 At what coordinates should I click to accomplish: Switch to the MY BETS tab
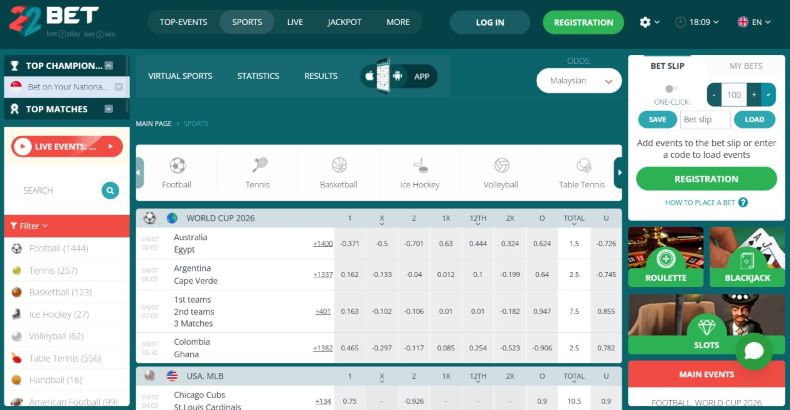746,66
